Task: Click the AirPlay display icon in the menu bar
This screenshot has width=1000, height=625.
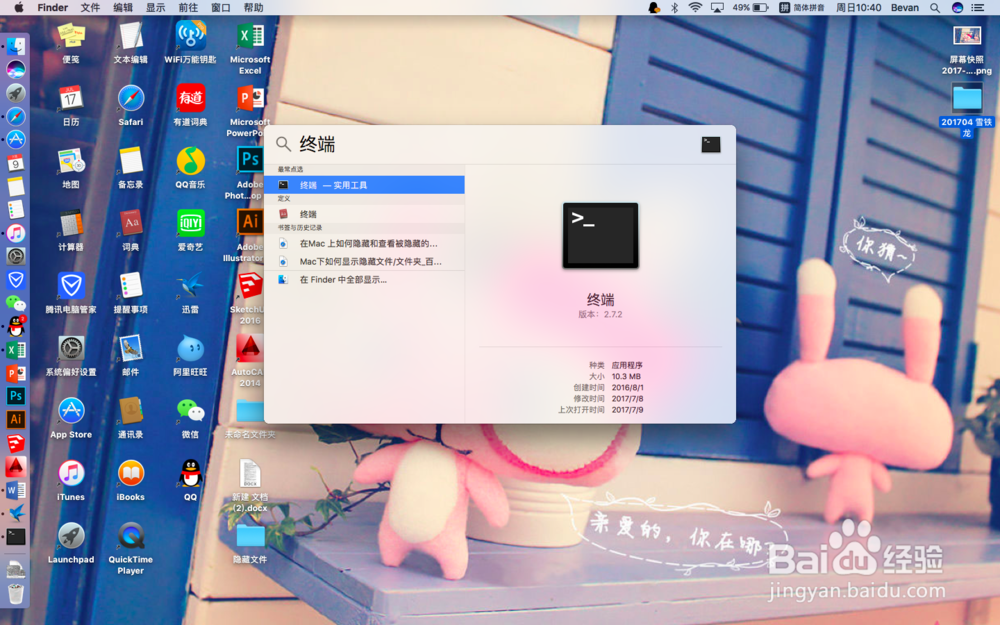Action: (717, 8)
